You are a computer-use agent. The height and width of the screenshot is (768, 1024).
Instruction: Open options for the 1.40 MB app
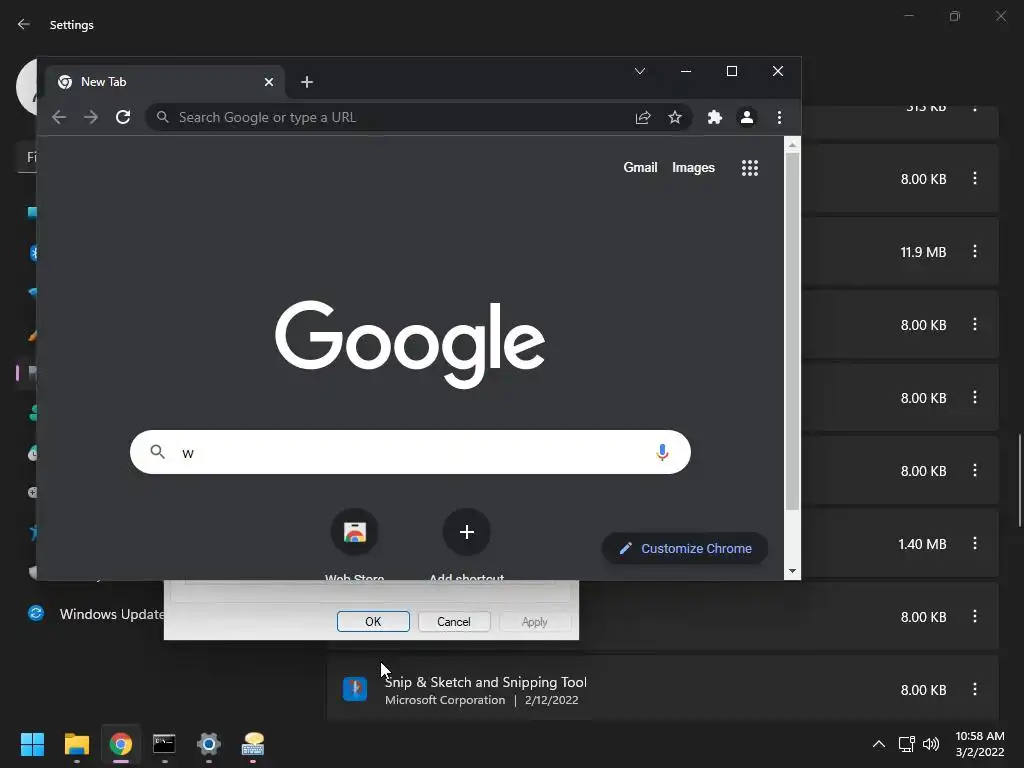[x=974, y=543]
